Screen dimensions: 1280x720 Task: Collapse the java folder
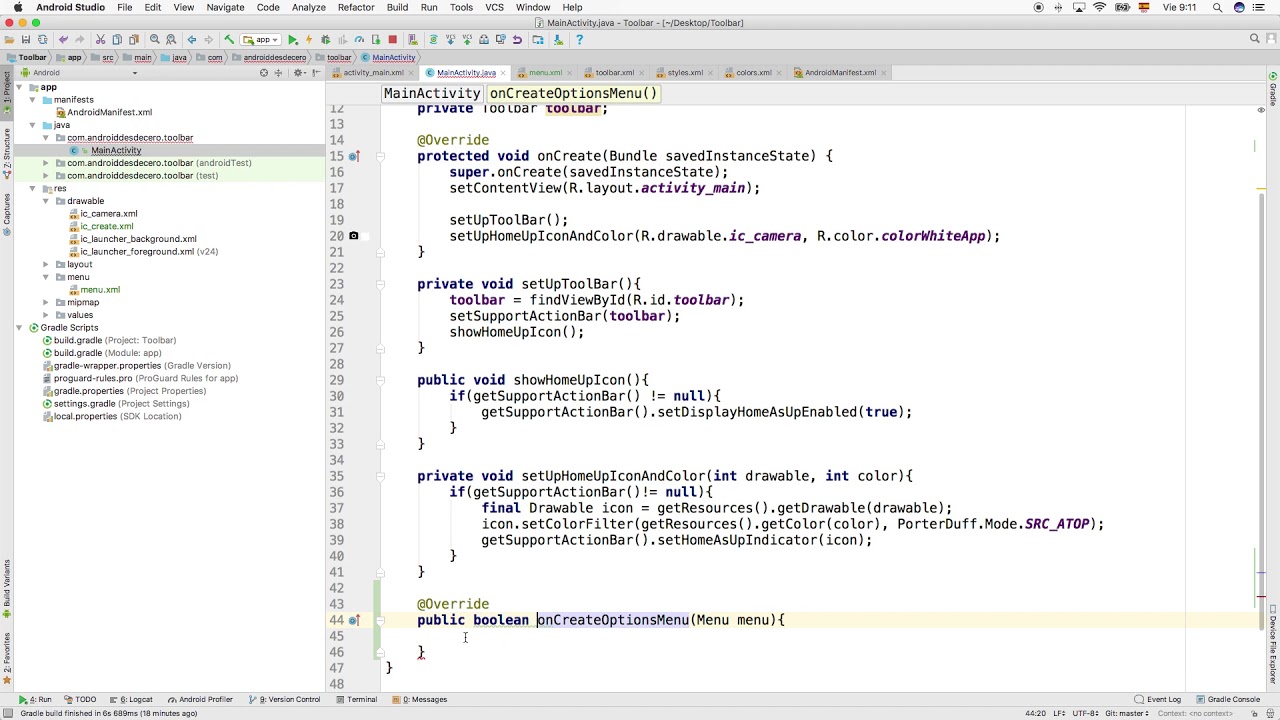click(x=33, y=125)
